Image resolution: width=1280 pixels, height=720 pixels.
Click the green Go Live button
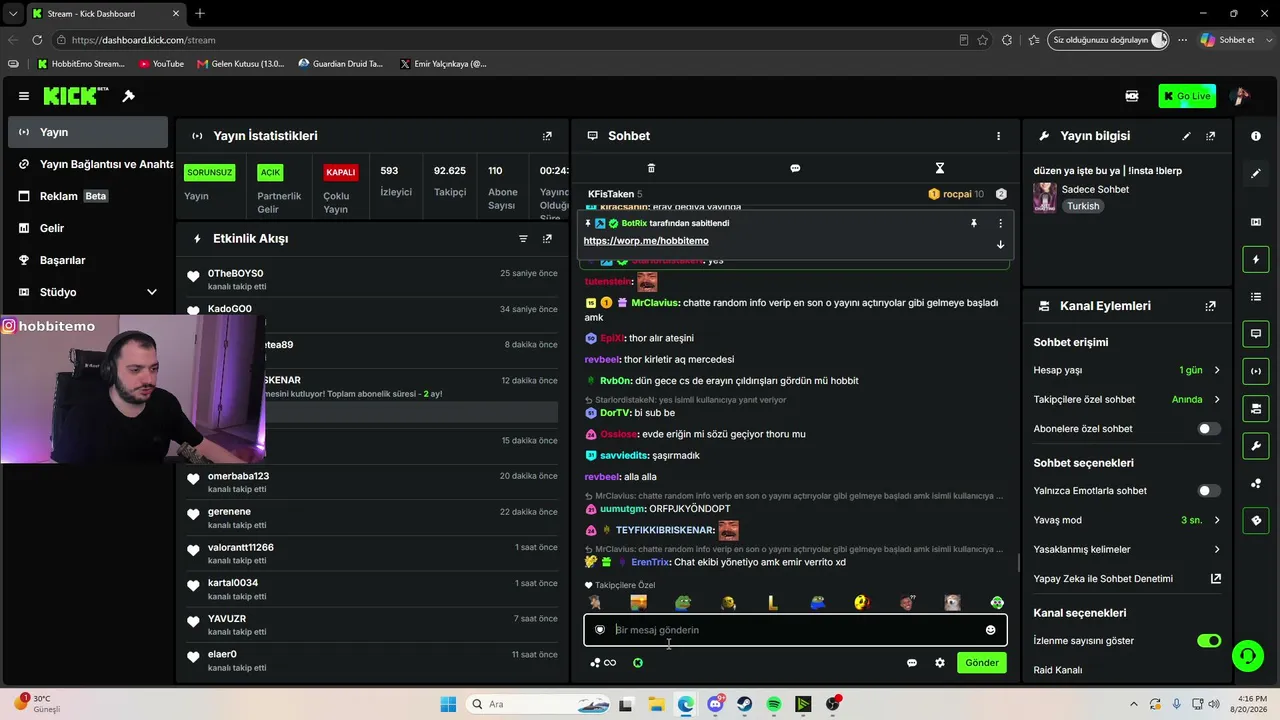point(1187,96)
